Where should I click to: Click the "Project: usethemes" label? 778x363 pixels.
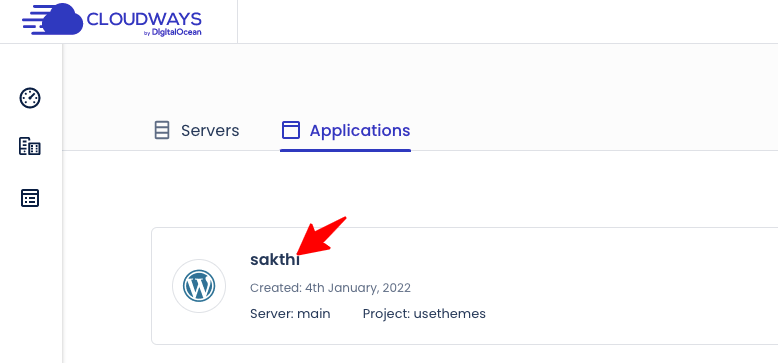point(424,313)
